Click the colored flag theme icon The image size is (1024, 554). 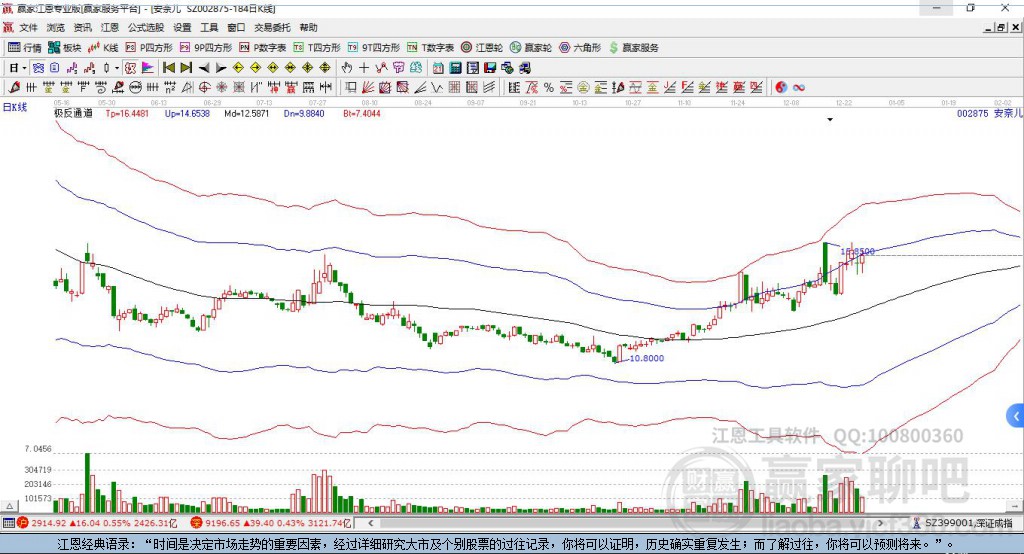[x=148, y=68]
